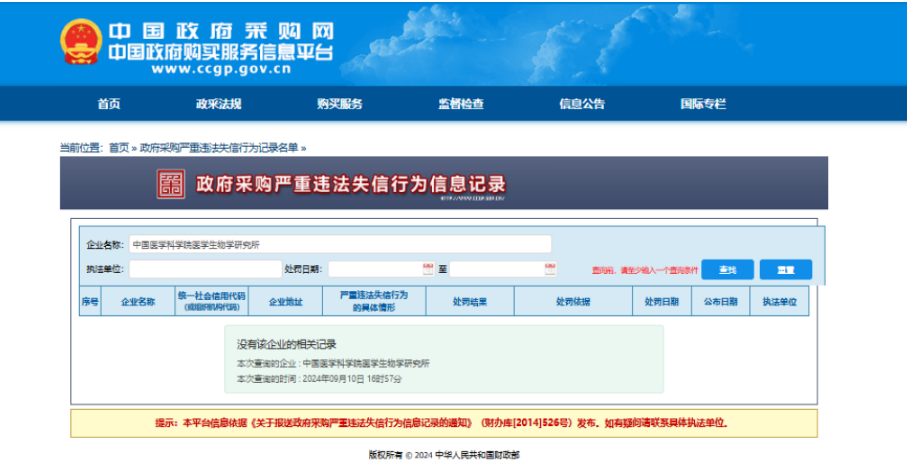Click the 本次查询的企业 result line
The image size is (907, 472).
[333, 363]
